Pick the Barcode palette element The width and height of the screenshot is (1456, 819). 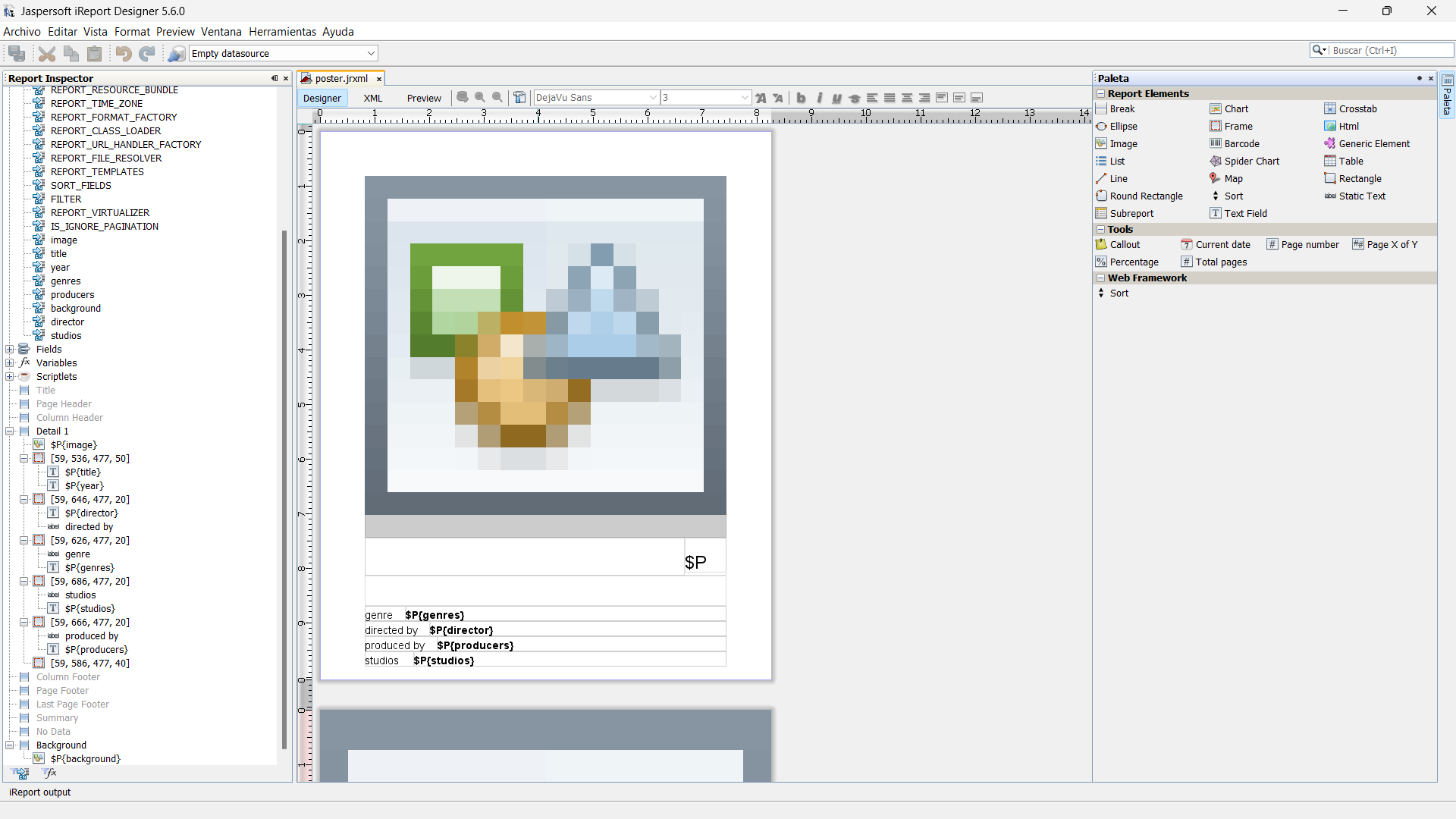1235,143
